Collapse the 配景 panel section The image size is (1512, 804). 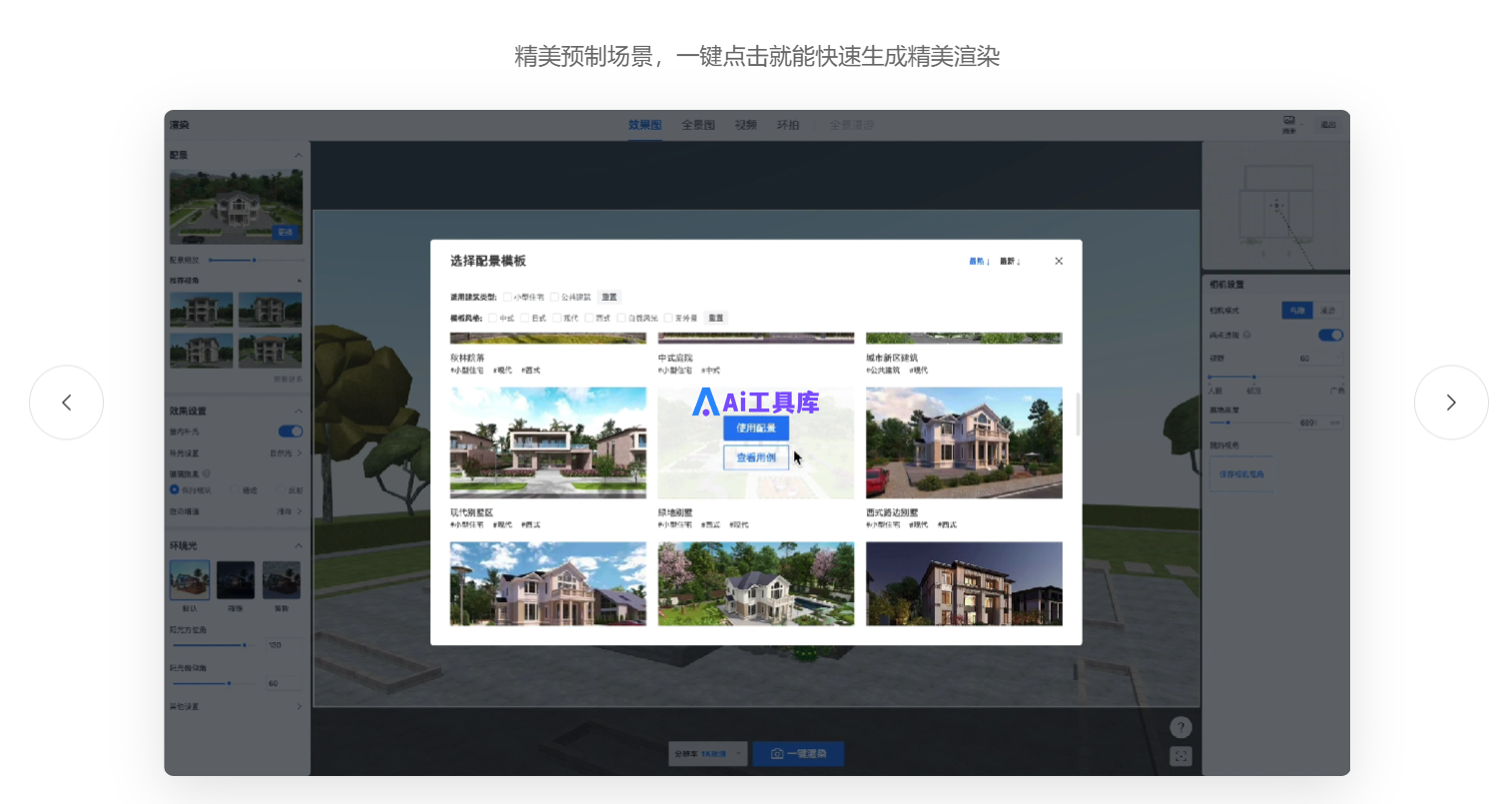point(298,155)
